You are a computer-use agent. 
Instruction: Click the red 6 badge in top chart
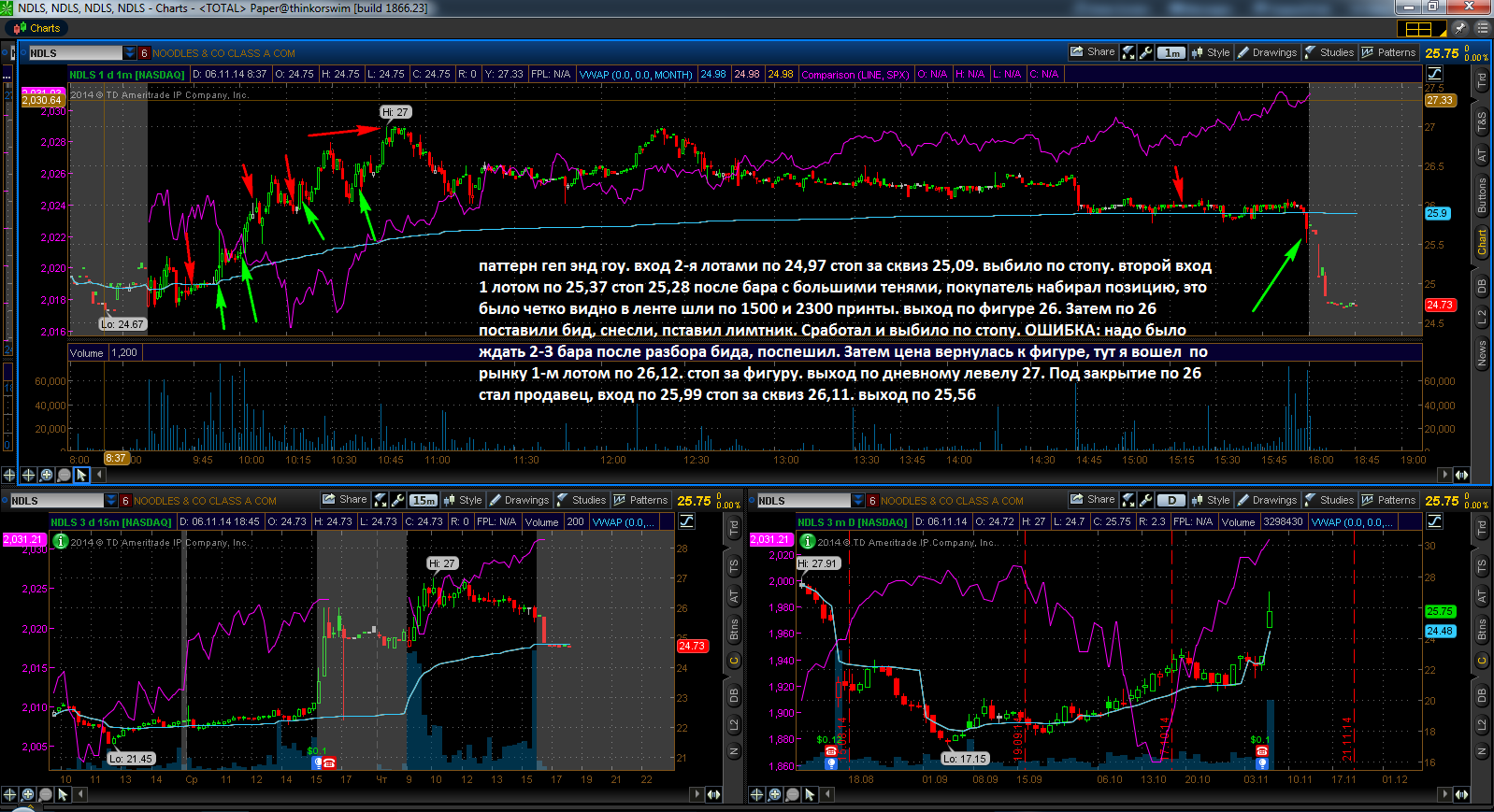pyautogui.click(x=144, y=53)
